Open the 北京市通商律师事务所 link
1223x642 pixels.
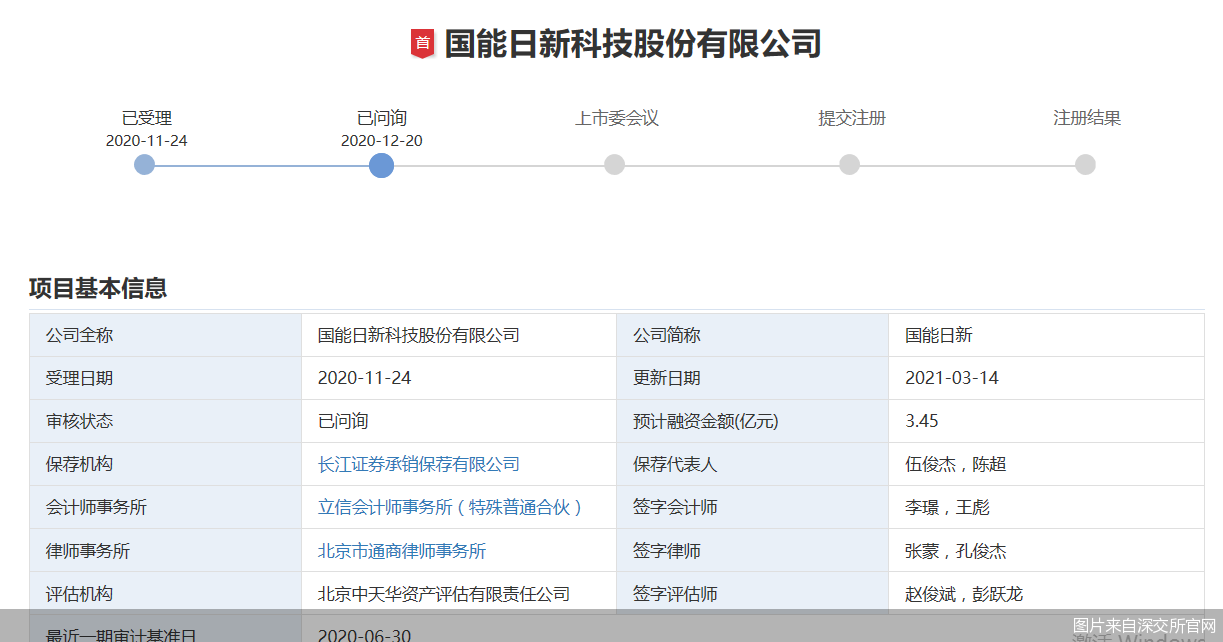coord(402,551)
